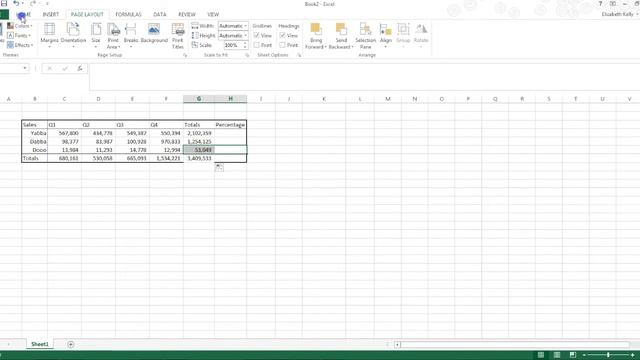
Task: Select the grand total 3,409,533 cell
Action: click(199, 158)
